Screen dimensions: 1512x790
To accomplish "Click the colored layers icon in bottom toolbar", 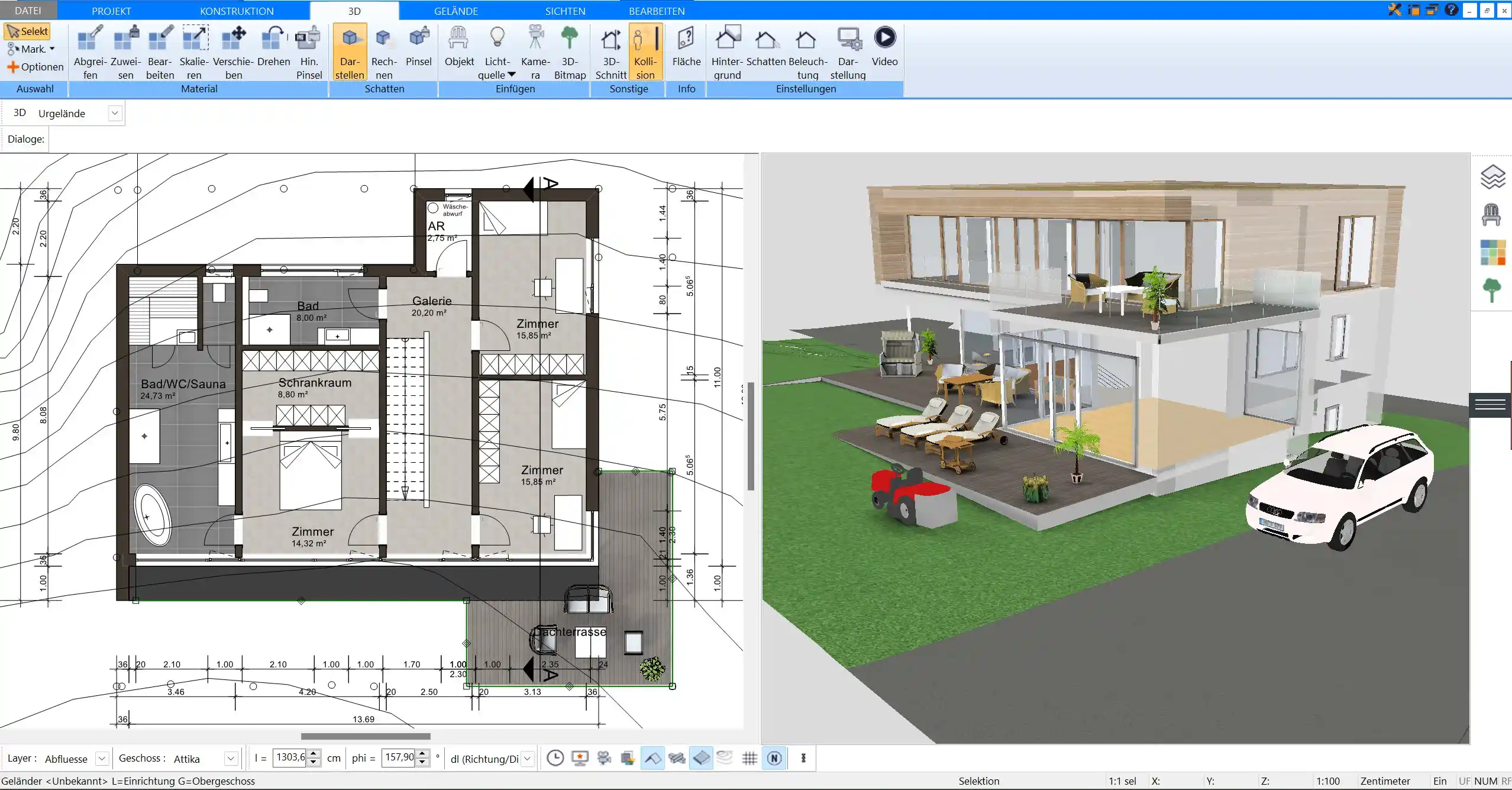I will pyautogui.click(x=628, y=758).
